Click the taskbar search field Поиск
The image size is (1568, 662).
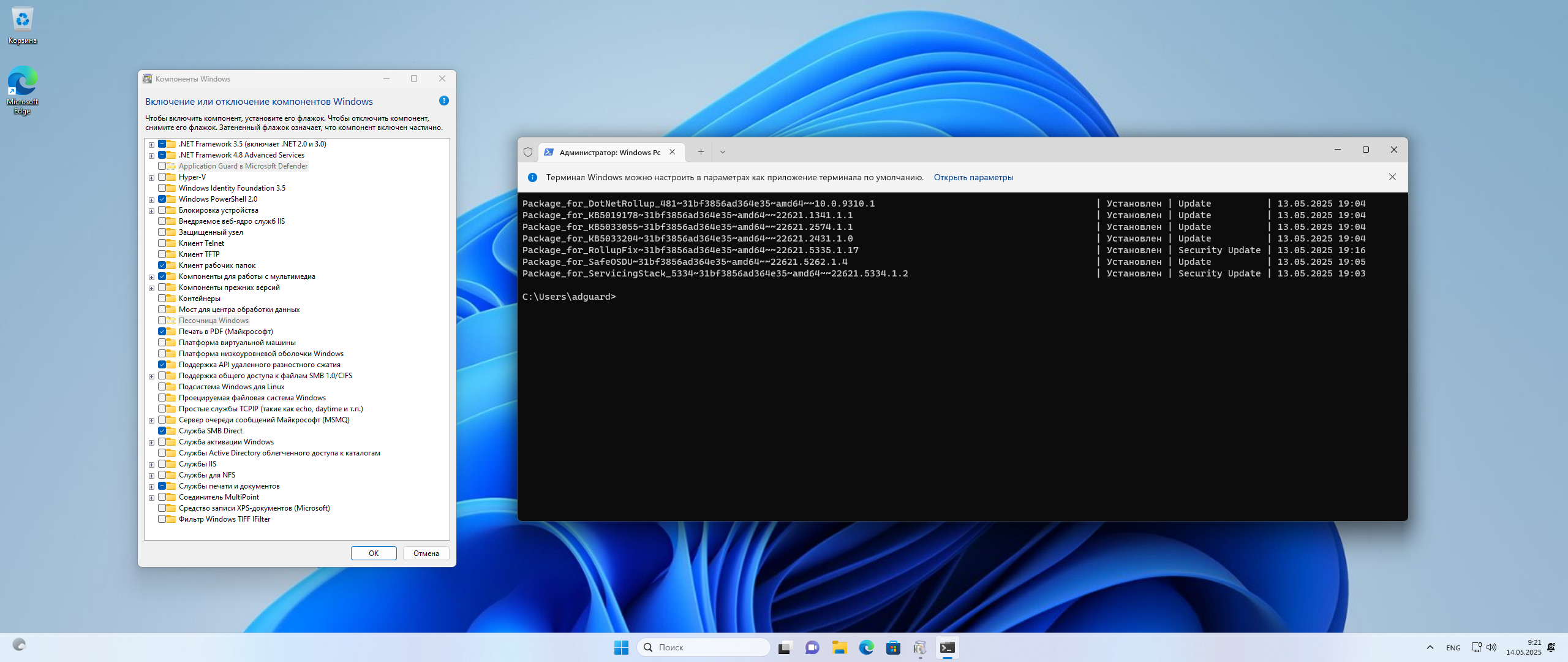pyautogui.click(x=704, y=647)
